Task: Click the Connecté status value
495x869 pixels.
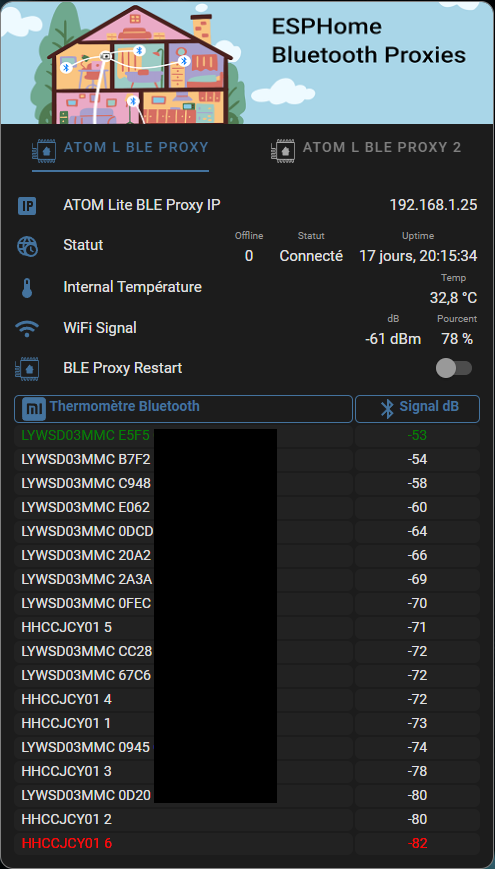Action: pyautogui.click(x=311, y=256)
